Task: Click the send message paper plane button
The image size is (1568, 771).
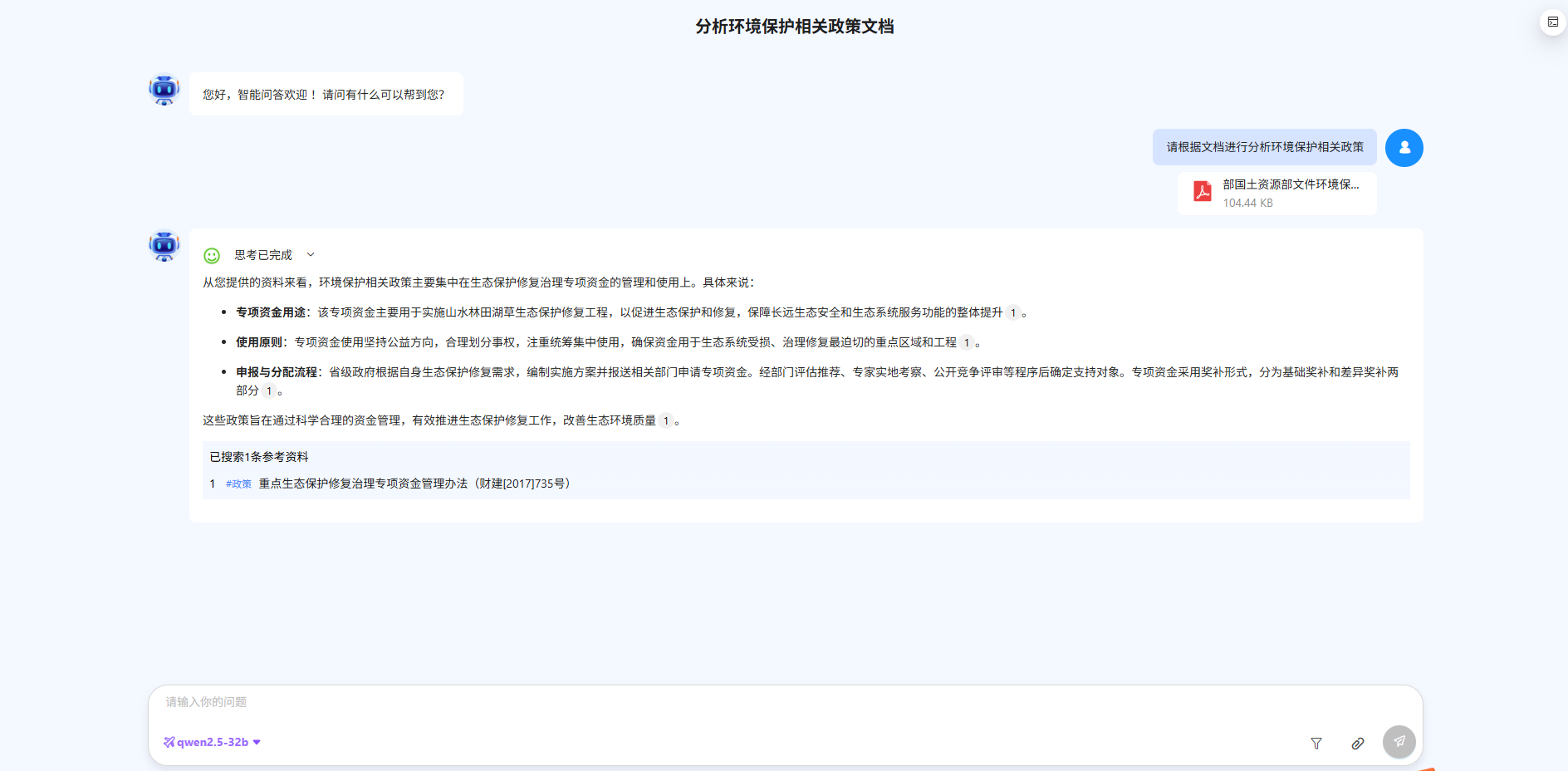Action: point(1399,741)
